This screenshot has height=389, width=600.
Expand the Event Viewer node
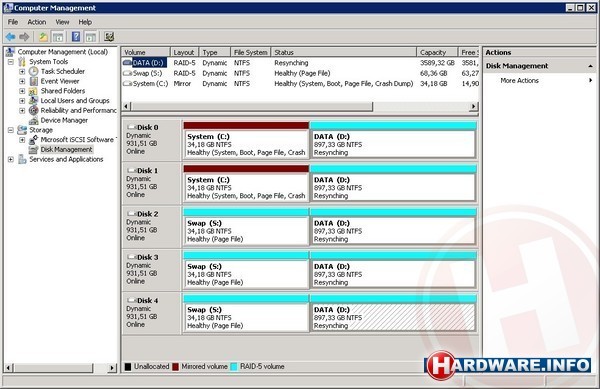(22, 81)
